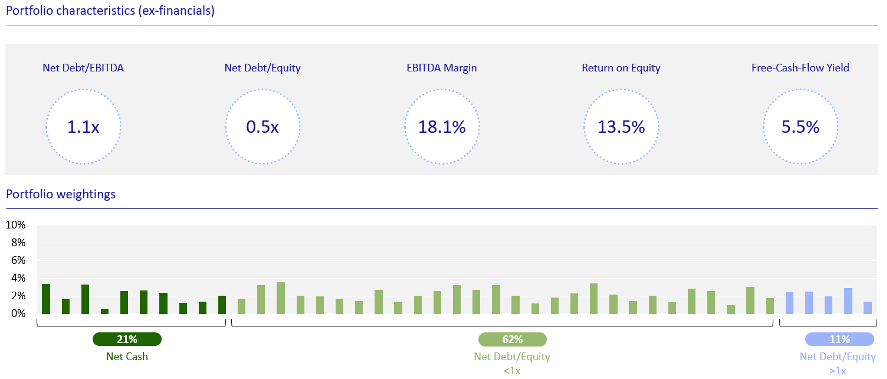The image size is (887, 379).
Task: Select the 18.1% EBITDA Margin circle
Action: coord(441,127)
